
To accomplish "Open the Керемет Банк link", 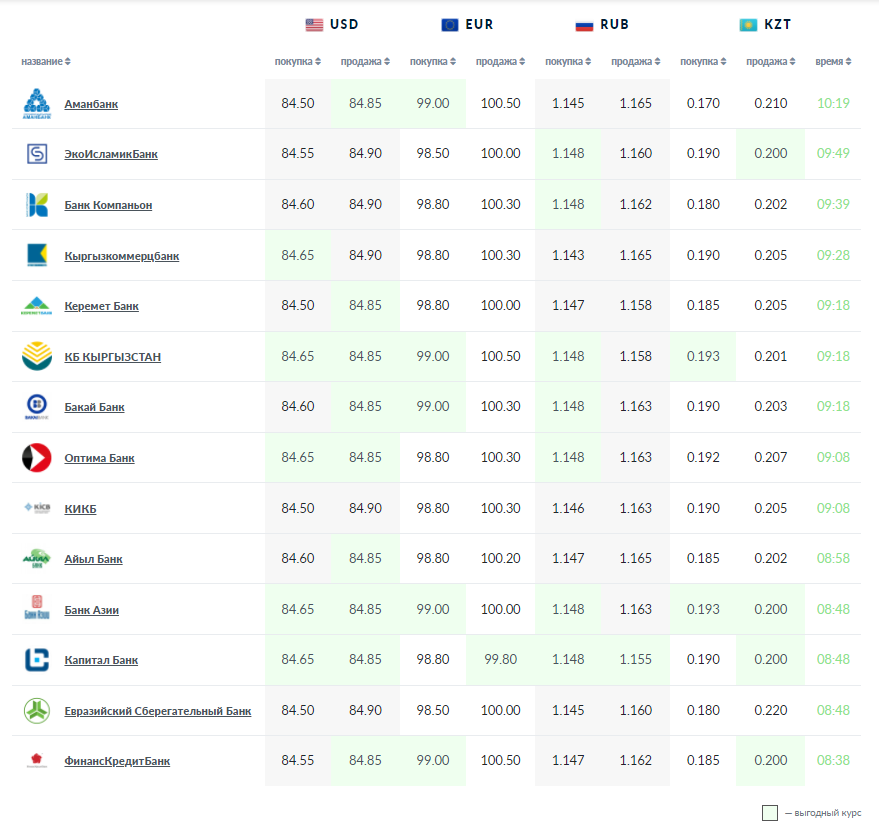I will coord(101,306).
